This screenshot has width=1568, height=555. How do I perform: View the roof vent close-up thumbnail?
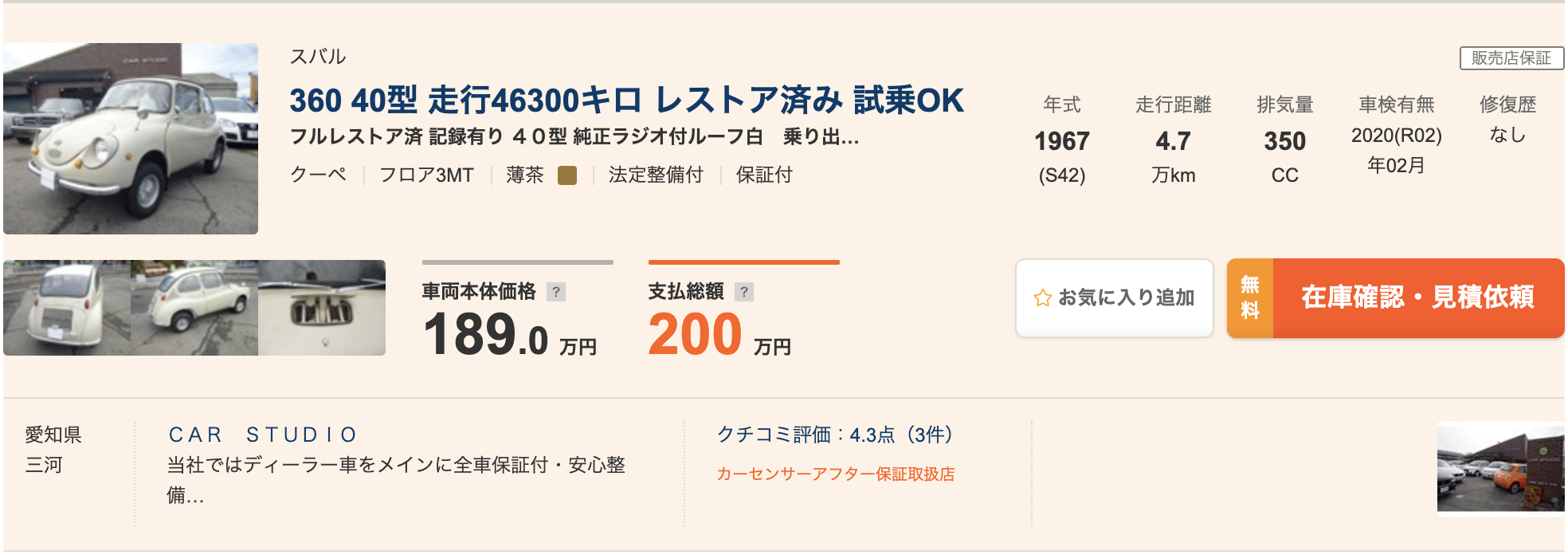pos(322,308)
